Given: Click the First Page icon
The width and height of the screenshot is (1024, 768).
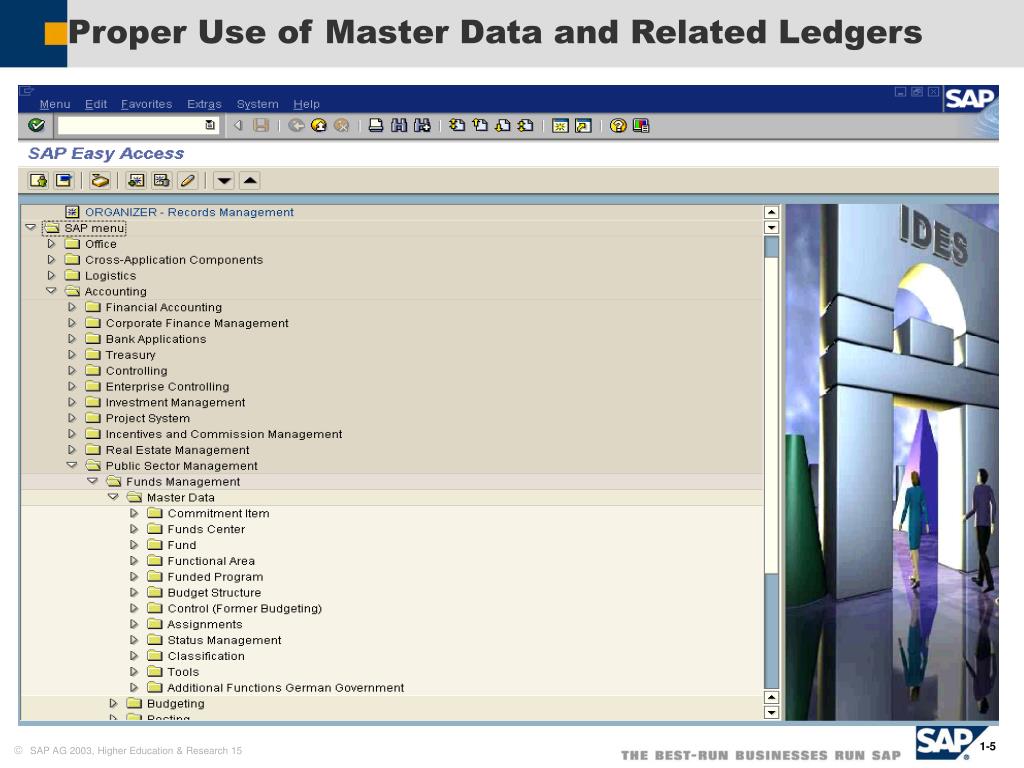Looking at the screenshot, I should click(457, 125).
